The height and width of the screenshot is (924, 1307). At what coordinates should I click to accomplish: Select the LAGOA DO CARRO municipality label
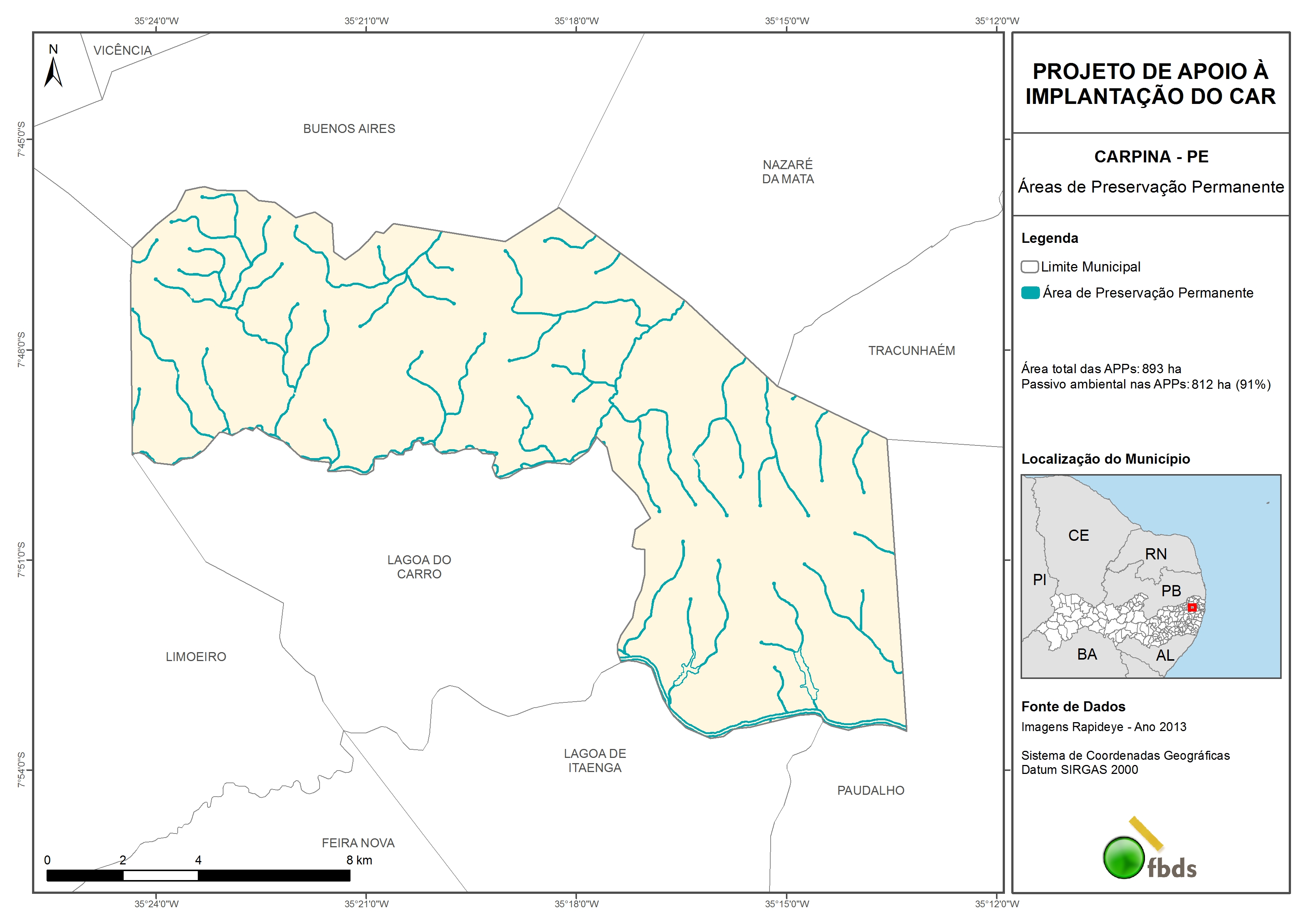419,567
